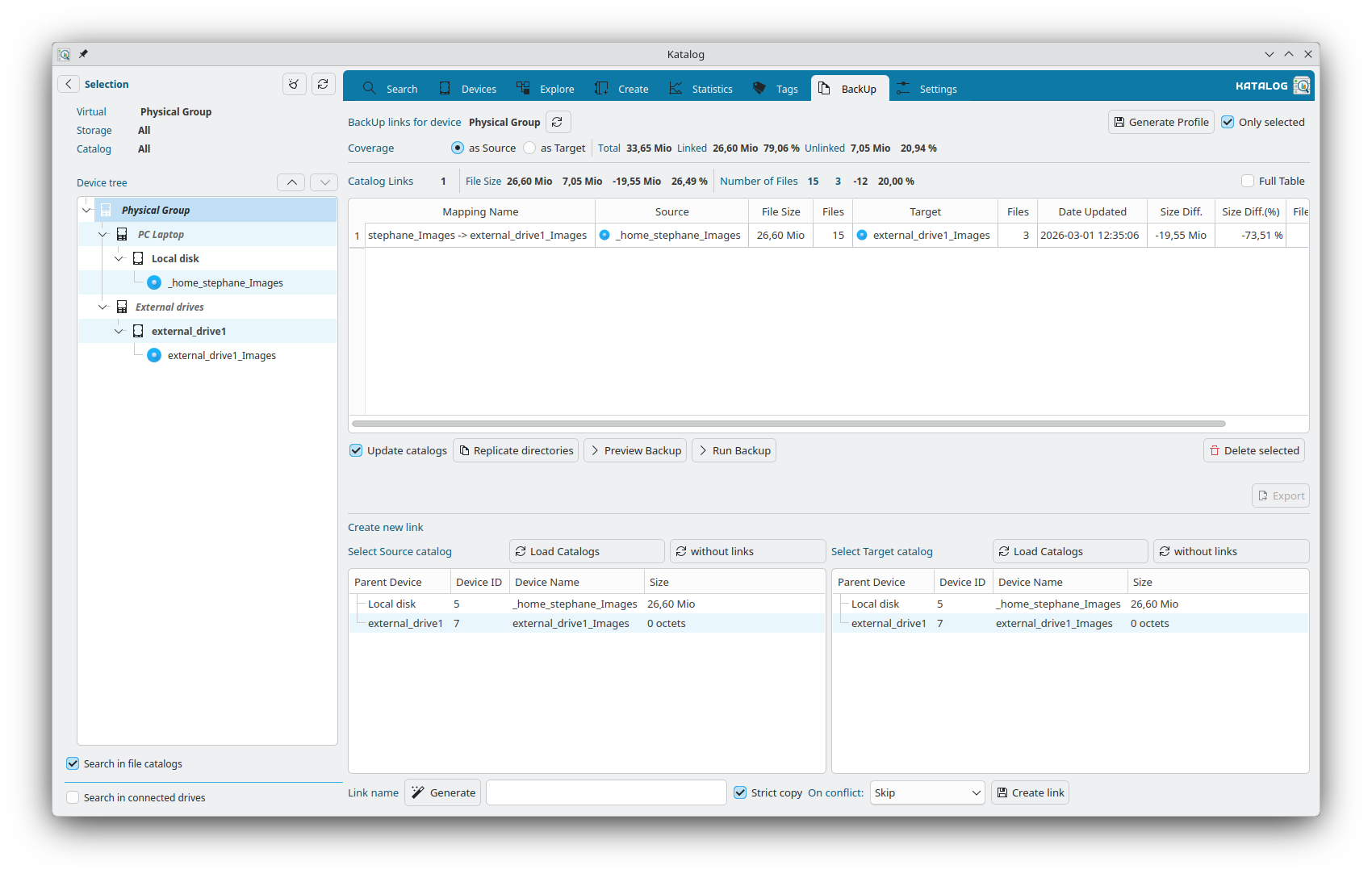
Task: Open the On conflict Skip dropdown
Action: [927, 792]
